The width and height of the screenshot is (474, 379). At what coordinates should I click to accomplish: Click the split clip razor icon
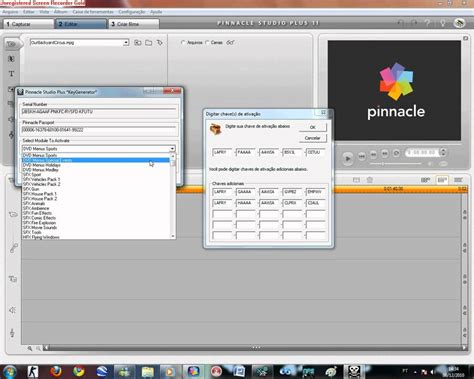pyautogui.click(x=356, y=180)
